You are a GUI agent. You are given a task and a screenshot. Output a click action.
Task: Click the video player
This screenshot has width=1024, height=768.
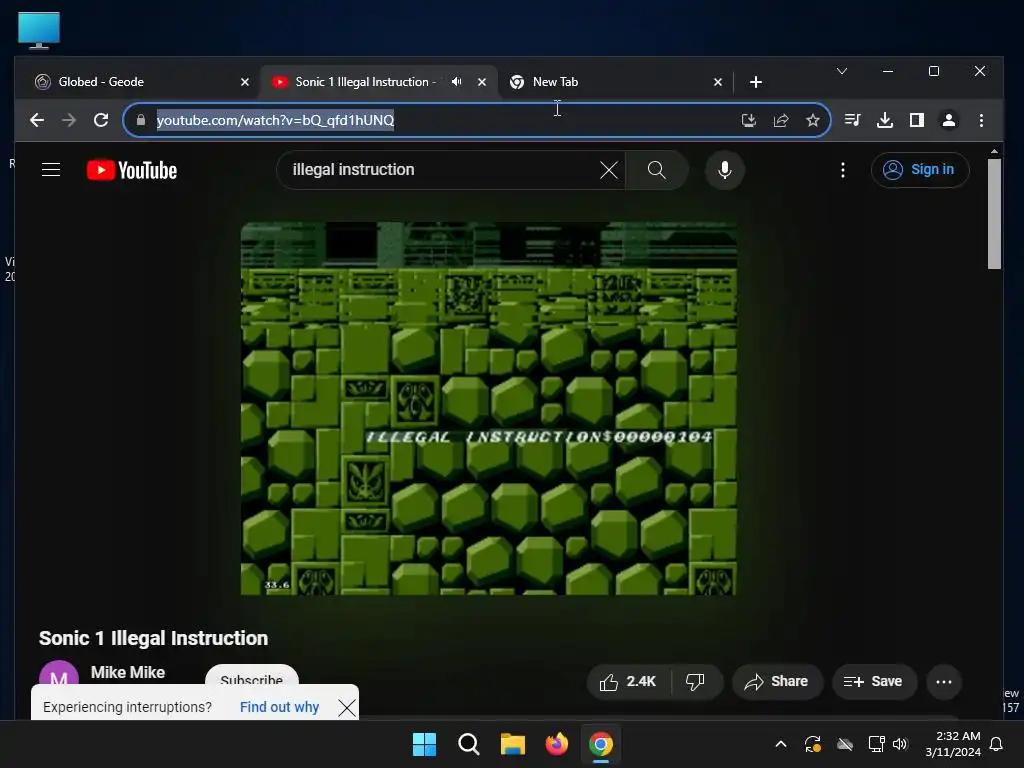tap(488, 409)
